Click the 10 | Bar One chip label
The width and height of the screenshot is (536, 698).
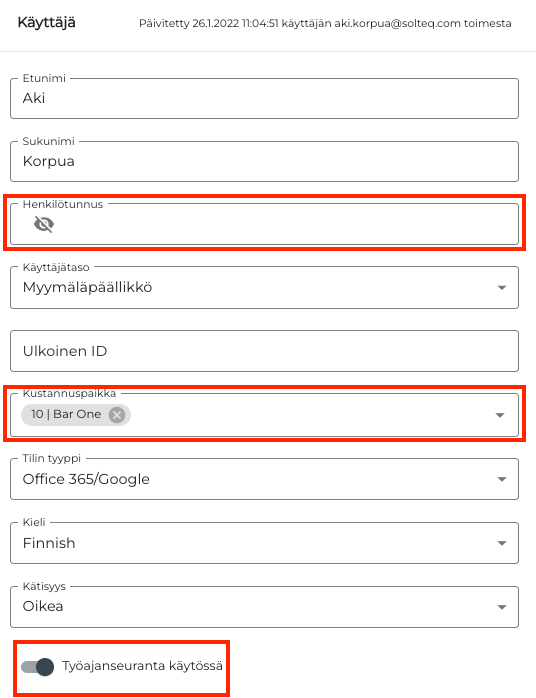coord(66,414)
